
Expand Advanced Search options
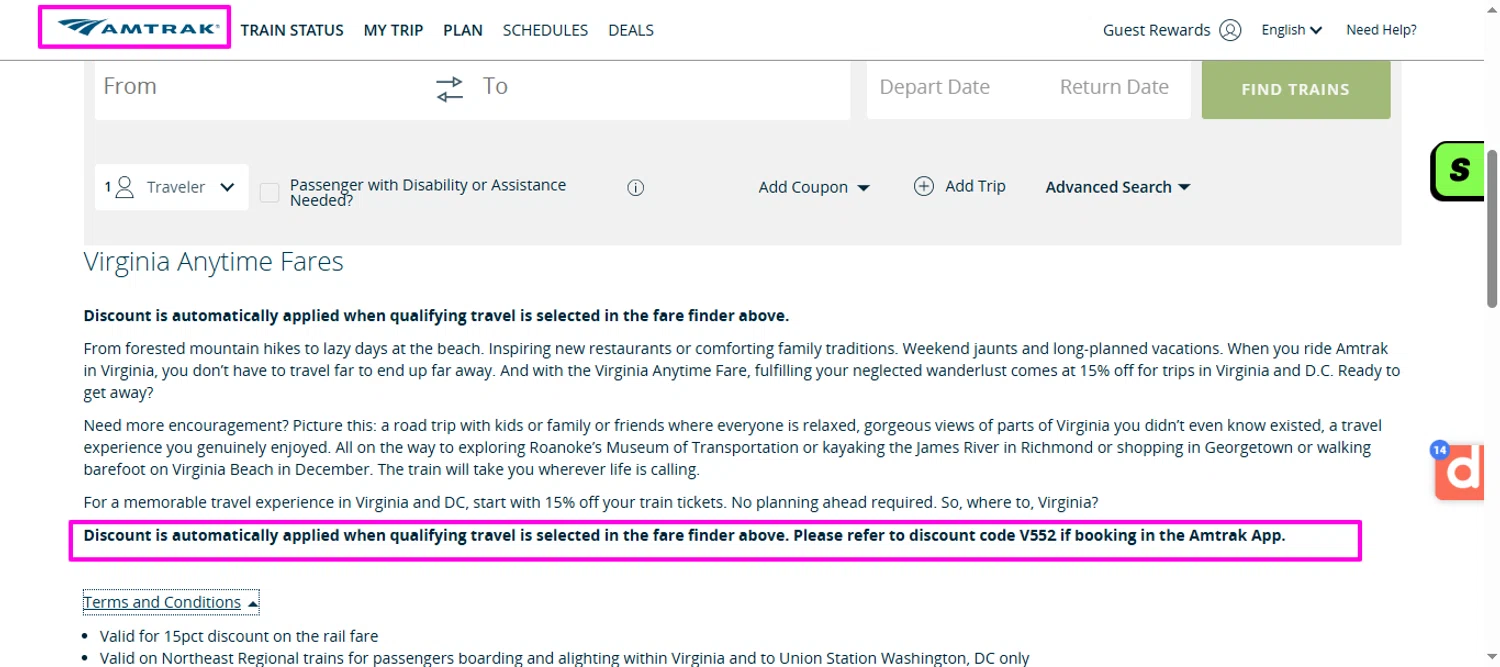[1118, 187]
